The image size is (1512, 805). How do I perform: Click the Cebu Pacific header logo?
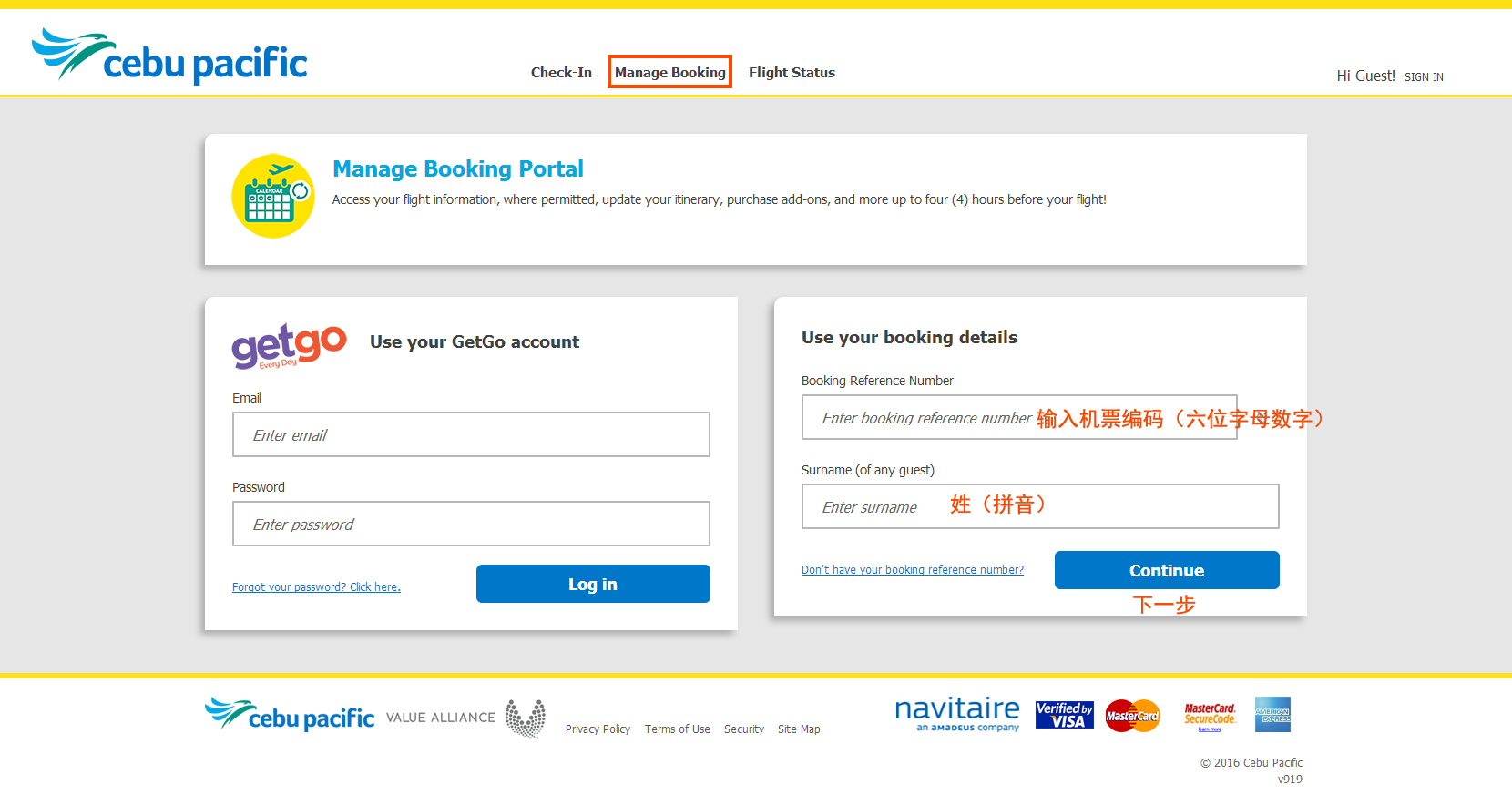pos(169,56)
